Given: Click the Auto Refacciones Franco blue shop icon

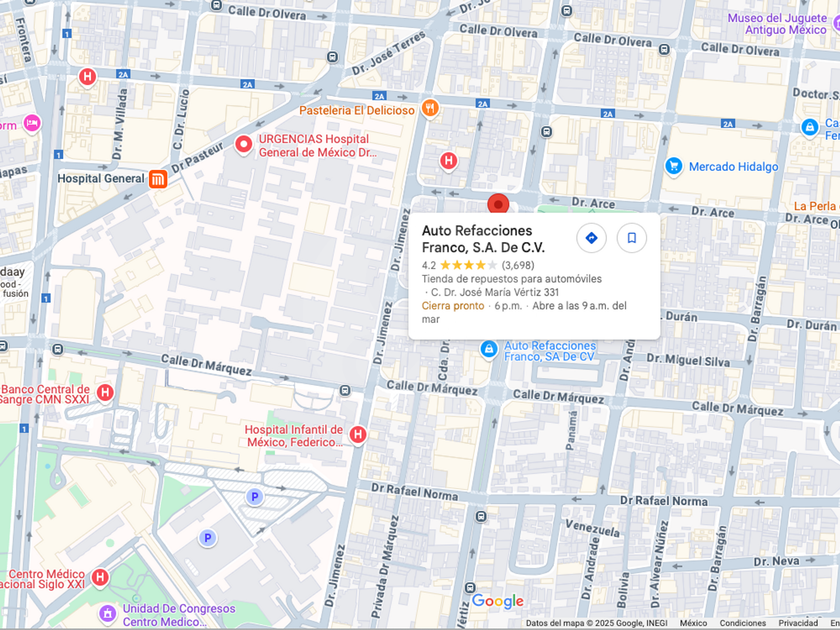Looking at the screenshot, I should (x=489, y=350).
